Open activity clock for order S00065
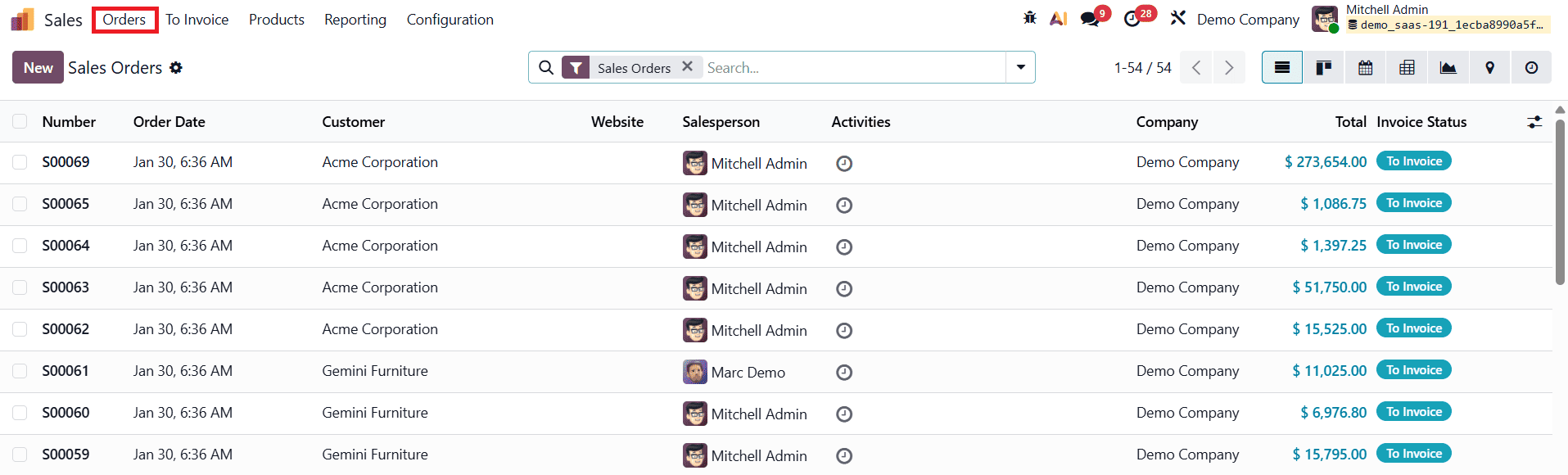The height and width of the screenshot is (475, 1568). tap(844, 206)
